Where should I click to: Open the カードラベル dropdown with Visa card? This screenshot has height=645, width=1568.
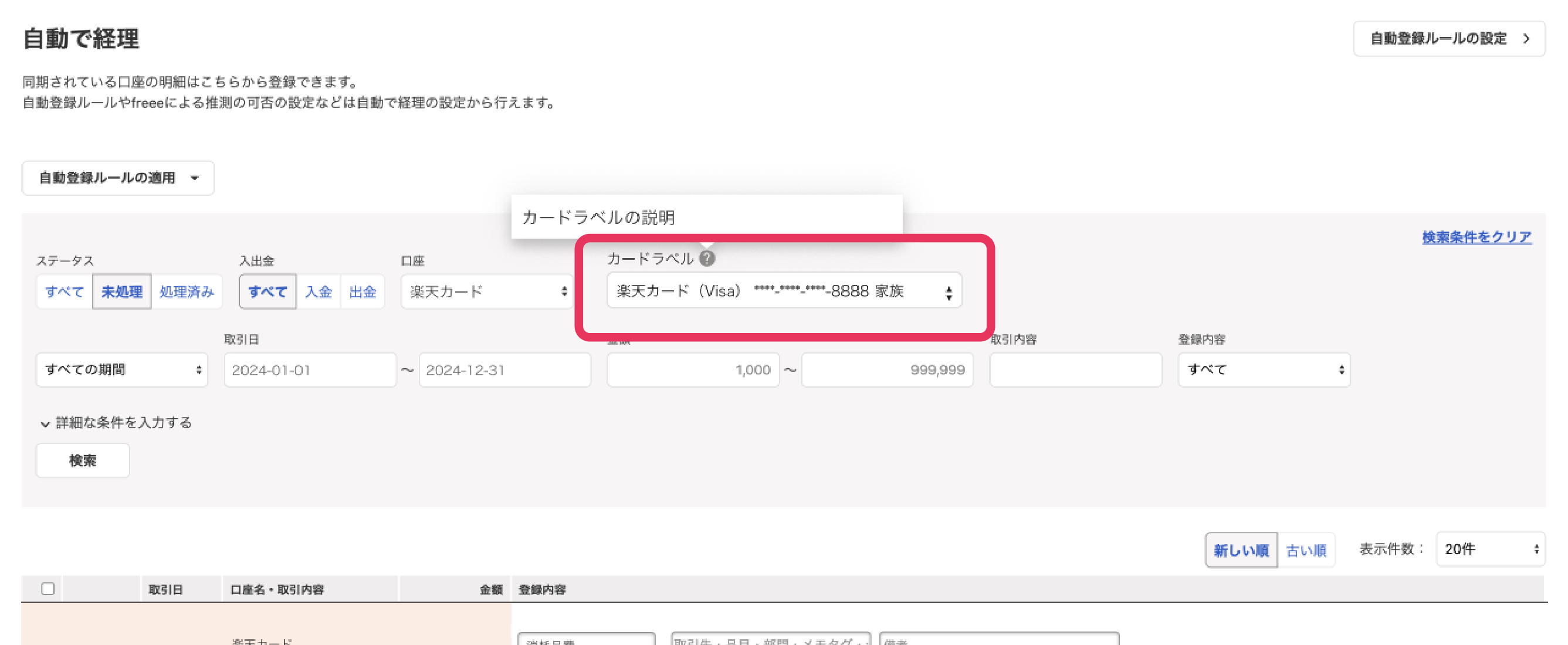coord(784,291)
